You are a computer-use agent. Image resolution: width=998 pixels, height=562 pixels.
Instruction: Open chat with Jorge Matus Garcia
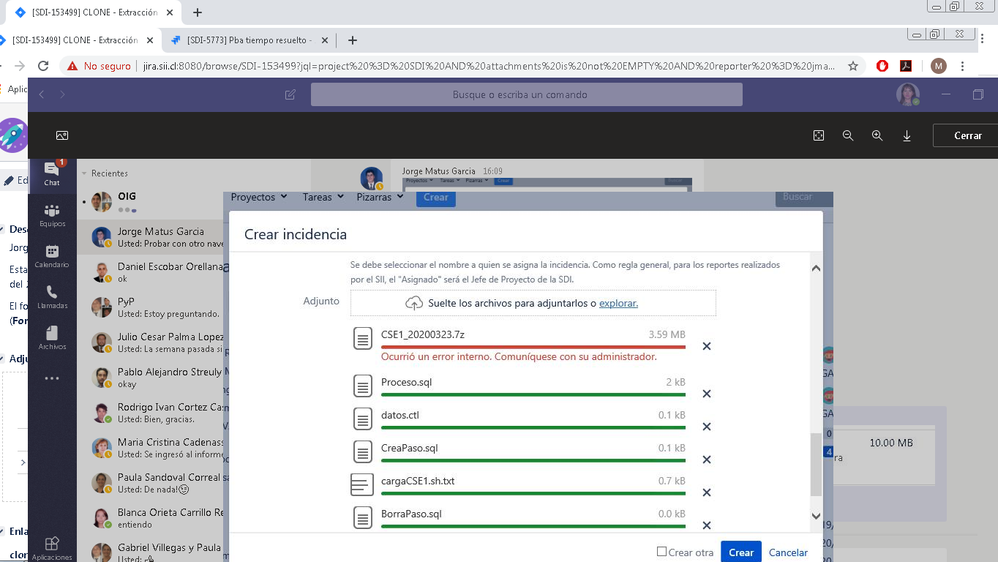[x=151, y=237]
